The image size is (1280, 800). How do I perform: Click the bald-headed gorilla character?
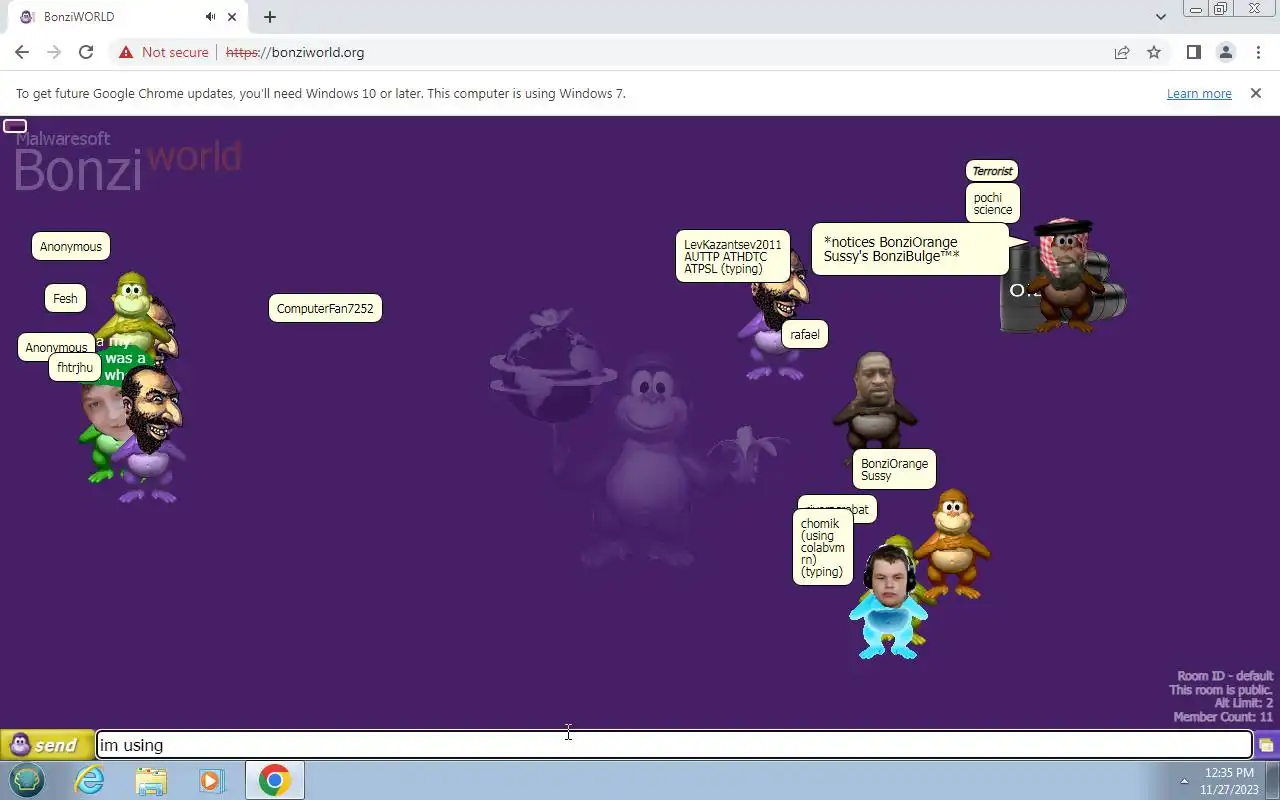(875, 400)
